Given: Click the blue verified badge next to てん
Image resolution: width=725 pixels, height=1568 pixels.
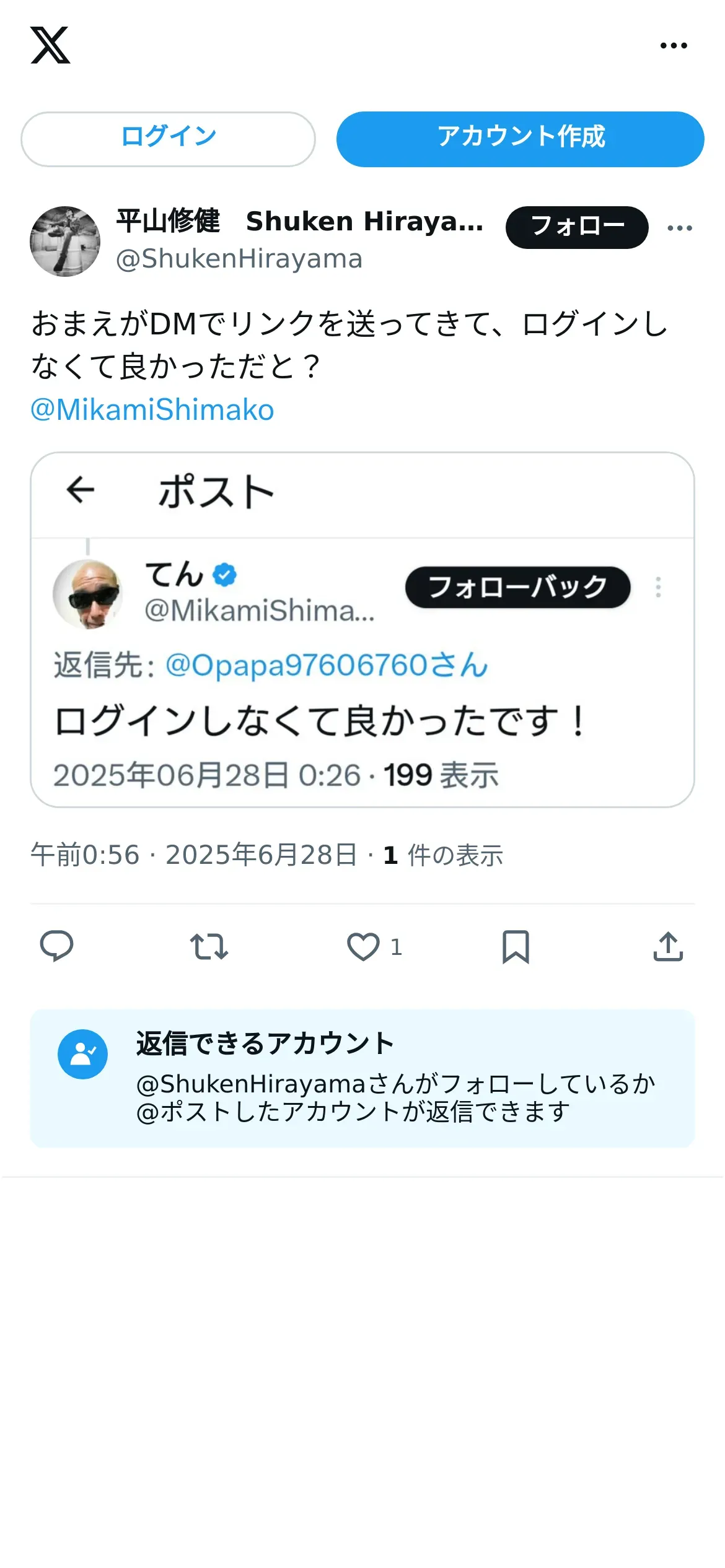Looking at the screenshot, I should click(x=224, y=575).
